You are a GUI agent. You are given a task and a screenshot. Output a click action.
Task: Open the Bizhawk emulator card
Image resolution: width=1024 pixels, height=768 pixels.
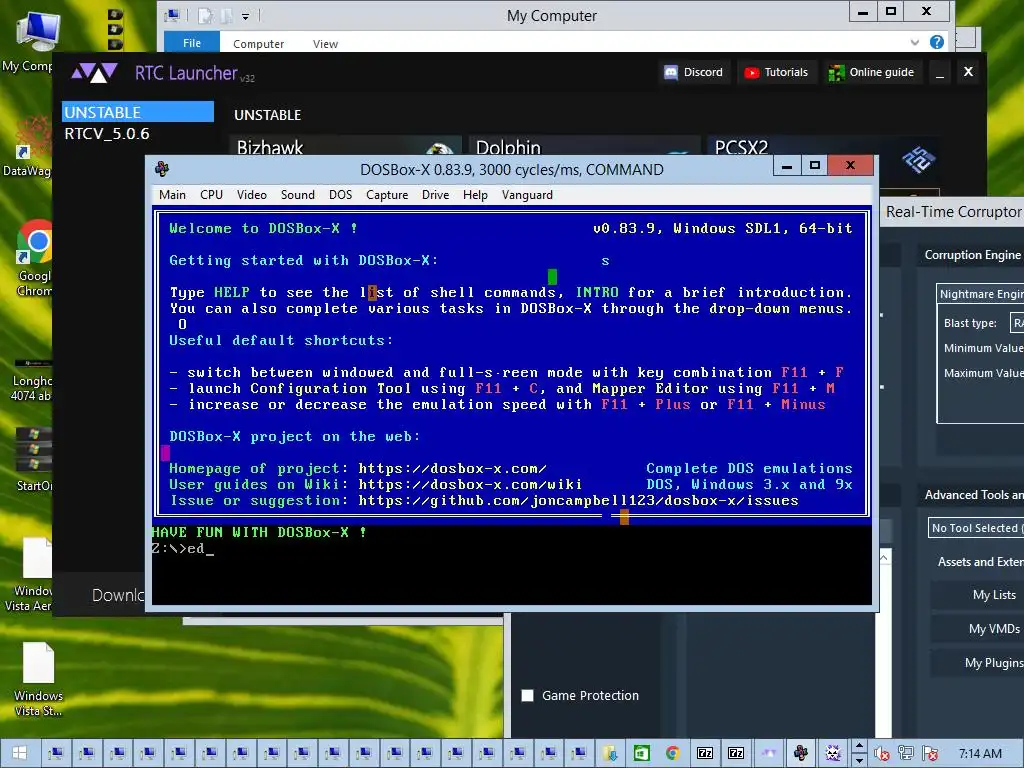pos(345,146)
